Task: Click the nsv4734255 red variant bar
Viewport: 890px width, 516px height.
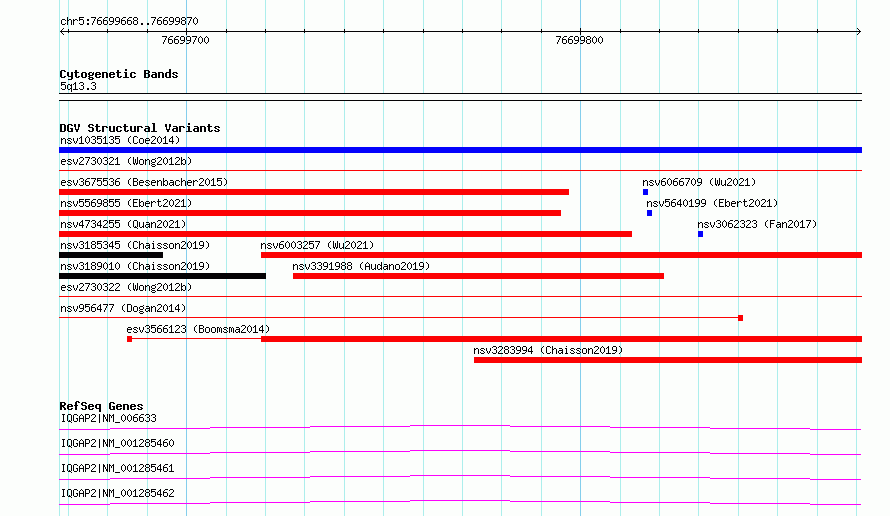Action: (345, 234)
